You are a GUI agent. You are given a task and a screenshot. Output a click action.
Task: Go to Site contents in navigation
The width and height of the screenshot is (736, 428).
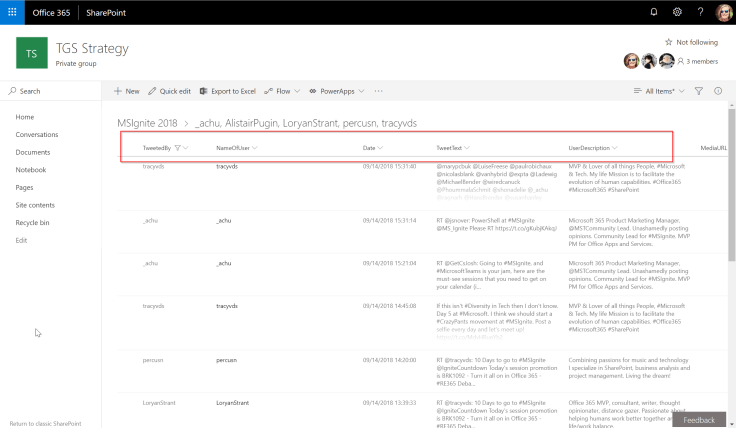pyautogui.click(x=35, y=204)
